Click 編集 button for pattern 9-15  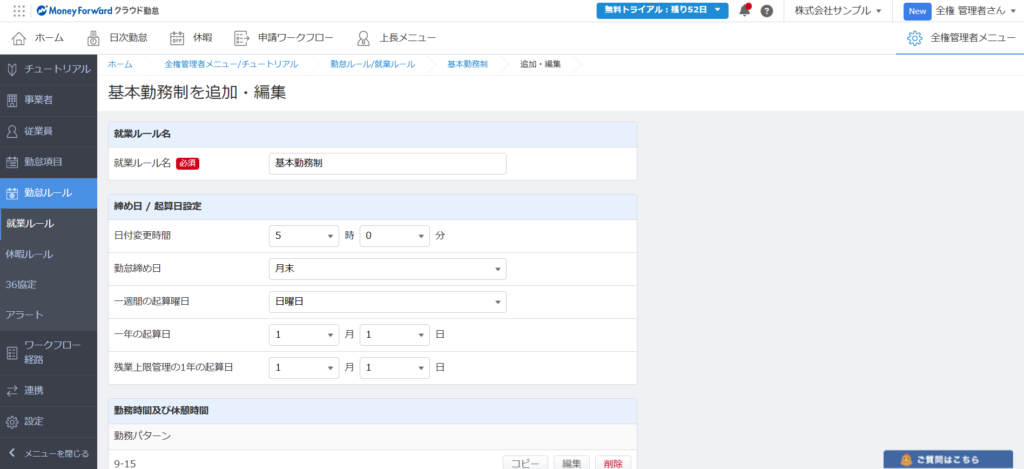(x=571, y=463)
